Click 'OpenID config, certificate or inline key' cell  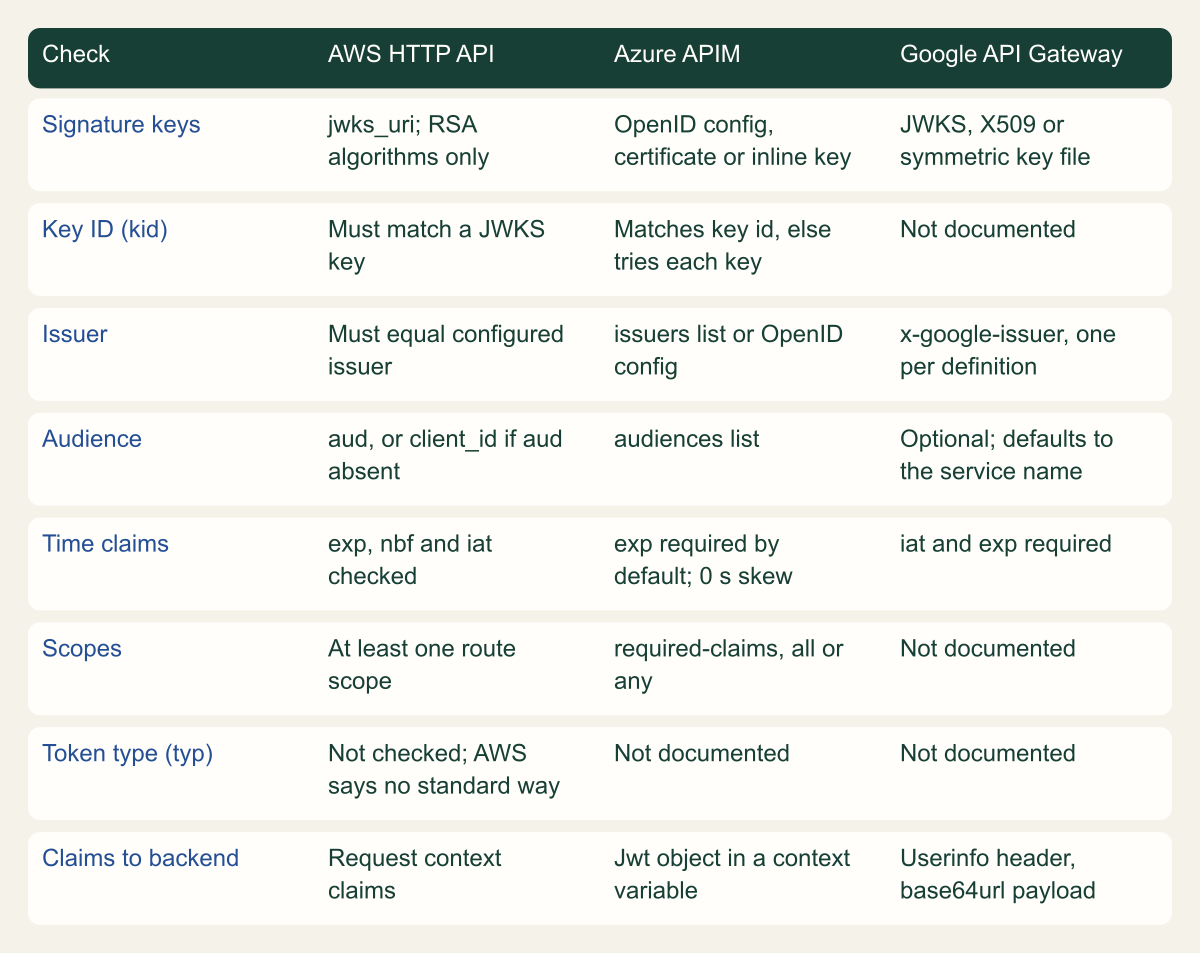click(732, 142)
